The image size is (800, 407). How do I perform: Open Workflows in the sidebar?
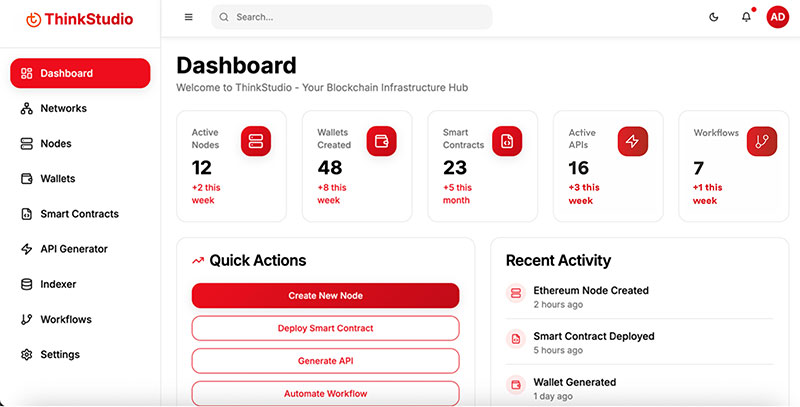click(x=65, y=319)
